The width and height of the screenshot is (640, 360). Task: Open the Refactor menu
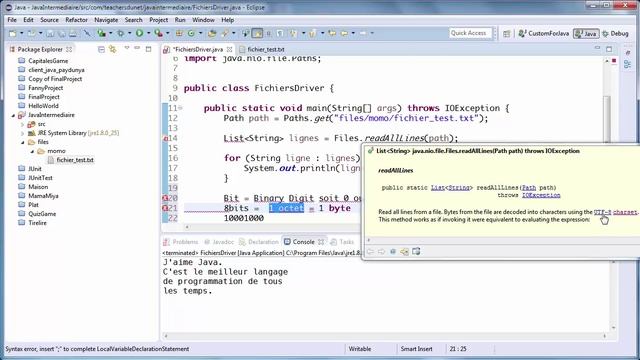coord(76,20)
